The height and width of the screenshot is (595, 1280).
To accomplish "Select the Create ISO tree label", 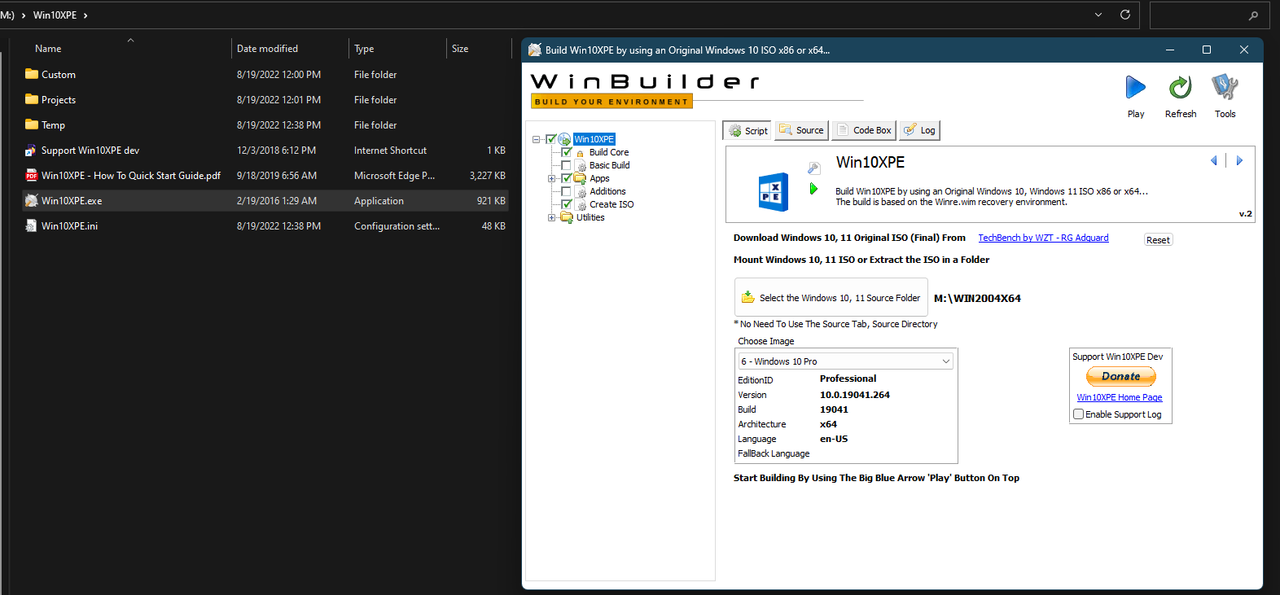I will tap(611, 204).
